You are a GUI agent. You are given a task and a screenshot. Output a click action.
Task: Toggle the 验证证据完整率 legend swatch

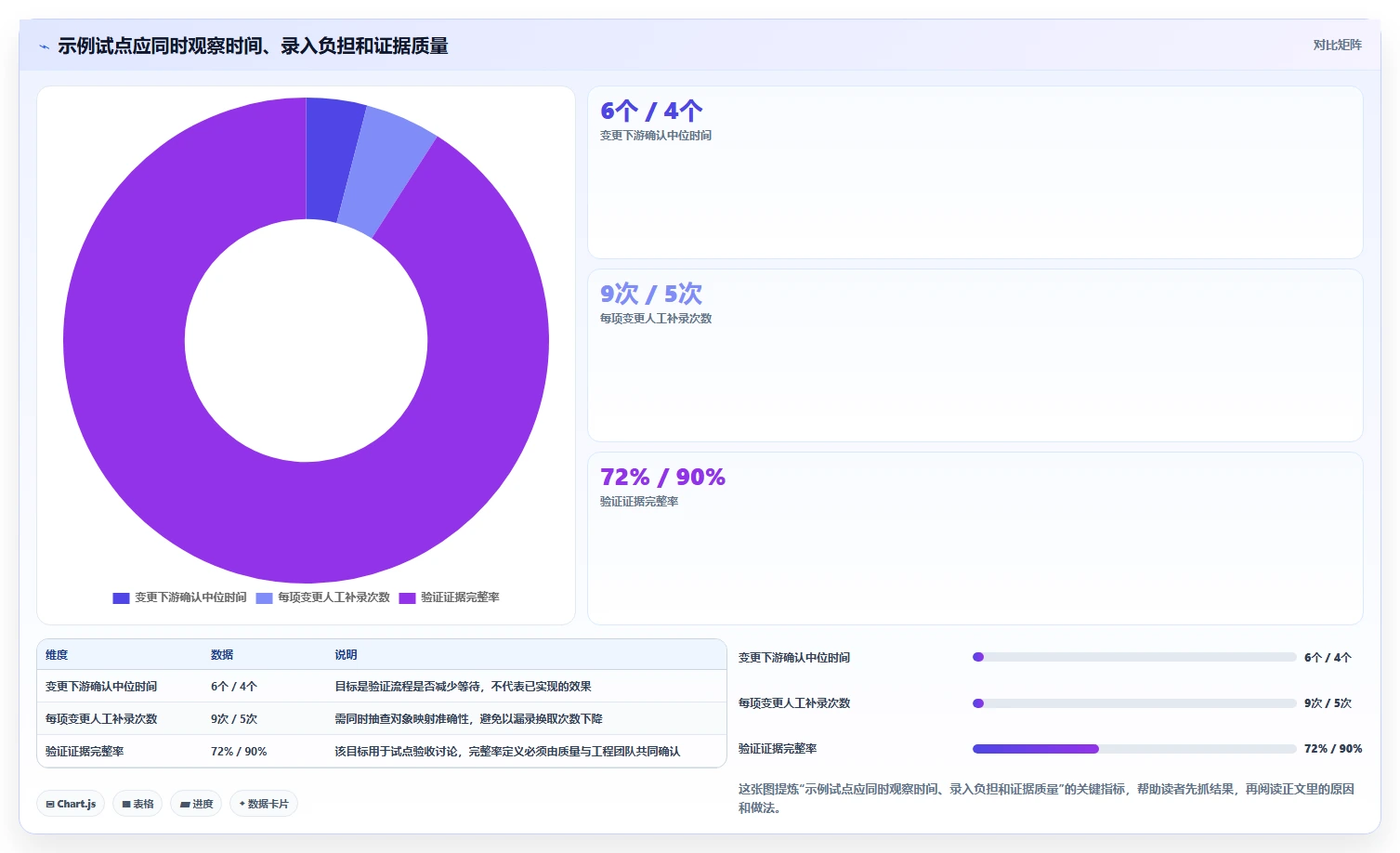point(407,597)
